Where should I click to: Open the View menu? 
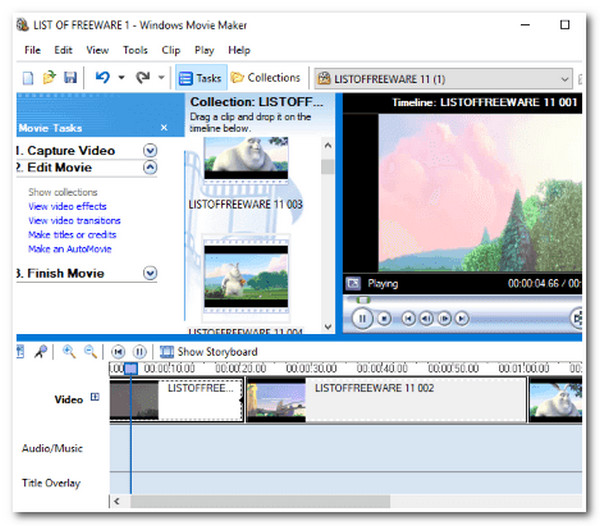[97, 50]
